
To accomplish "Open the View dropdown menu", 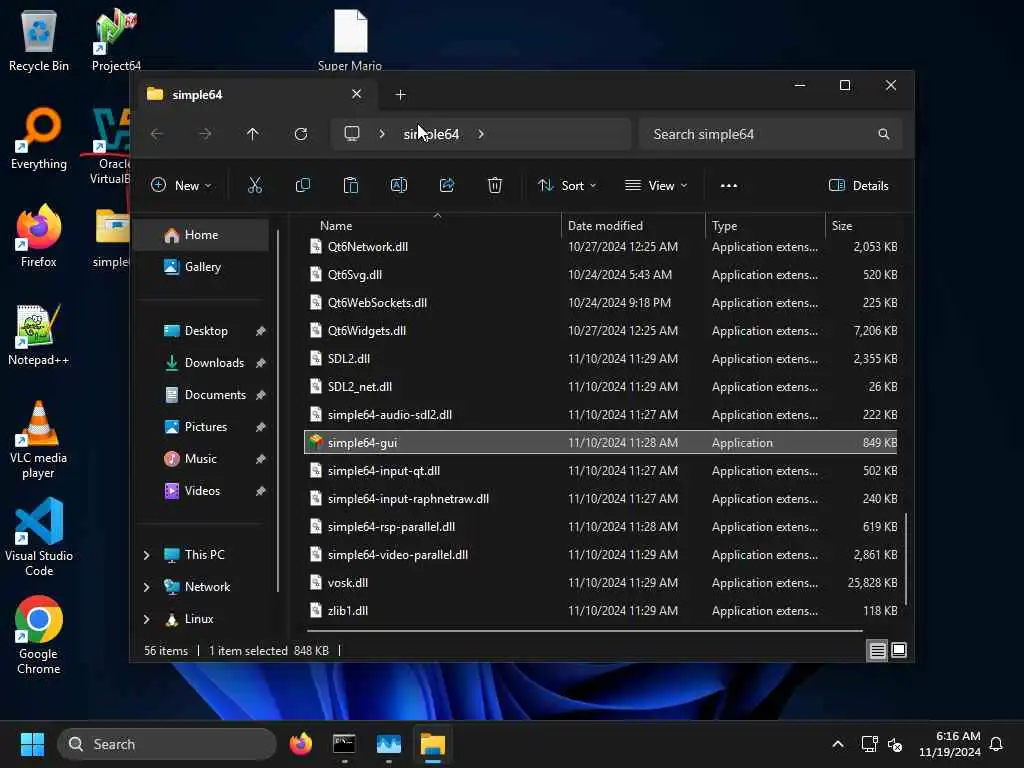I will click(x=656, y=185).
